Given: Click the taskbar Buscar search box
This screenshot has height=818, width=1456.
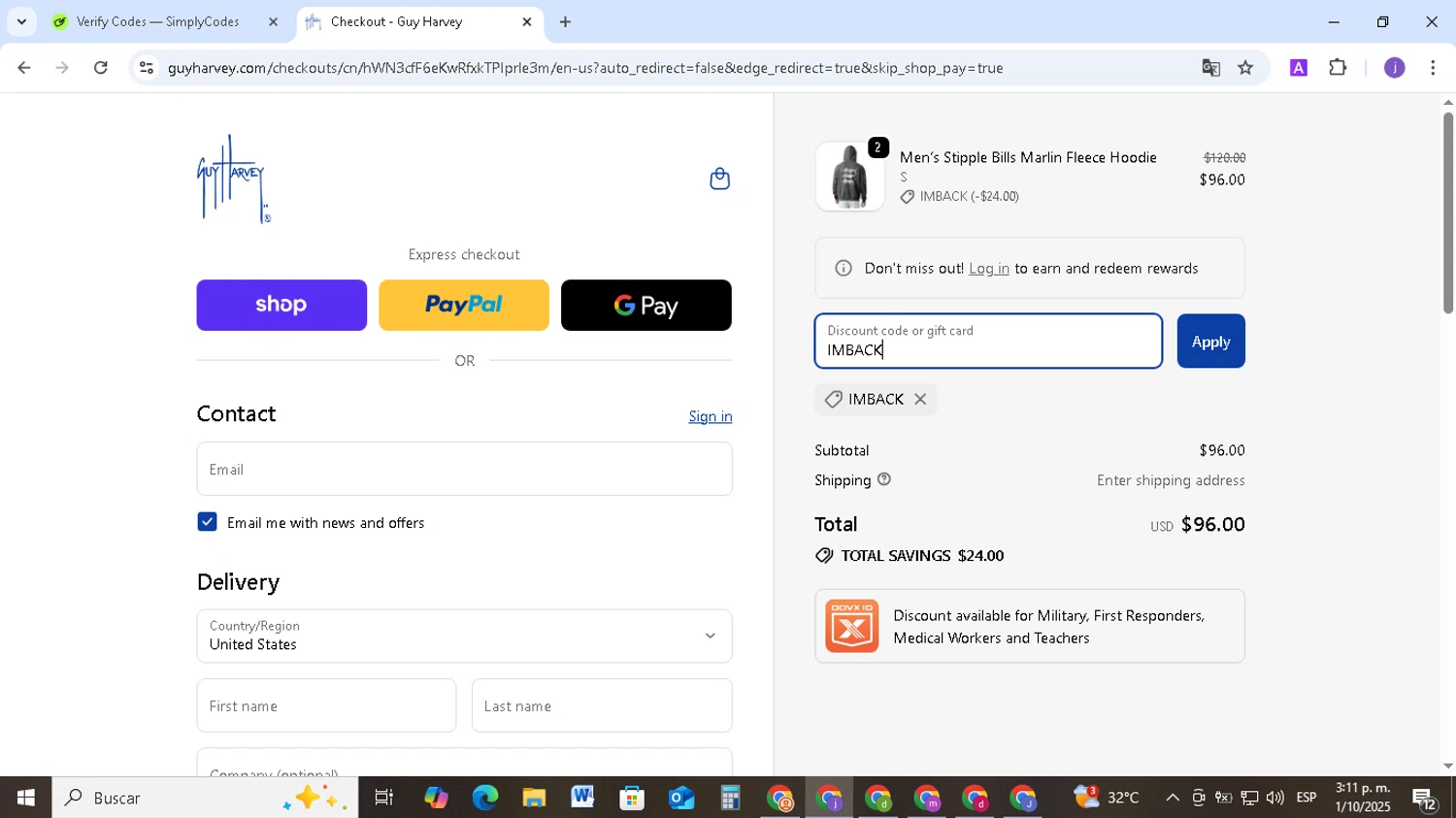Looking at the screenshot, I should click(205, 798).
